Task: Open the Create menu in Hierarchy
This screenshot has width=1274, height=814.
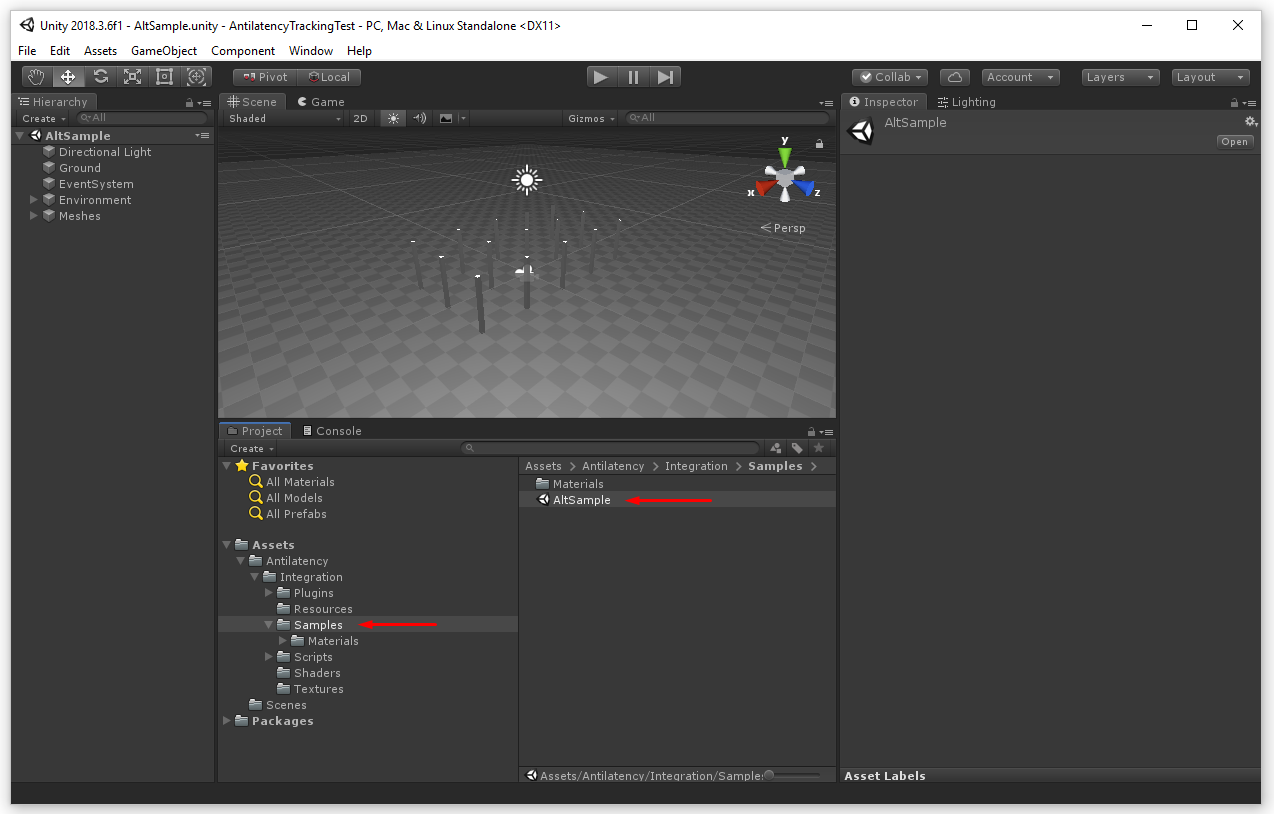Action: pyautogui.click(x=43, y=118)
